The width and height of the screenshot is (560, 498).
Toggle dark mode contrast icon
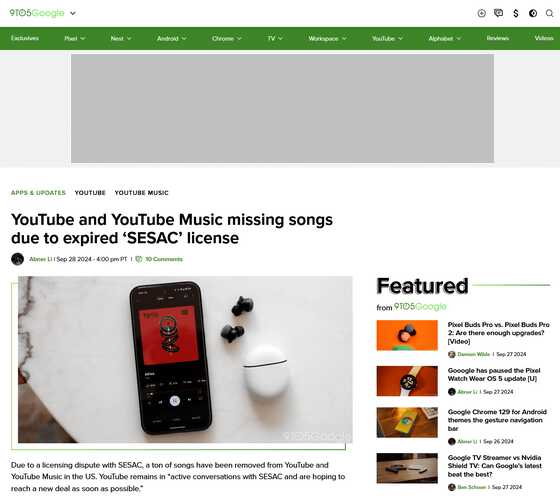click(x=532, y=14)
